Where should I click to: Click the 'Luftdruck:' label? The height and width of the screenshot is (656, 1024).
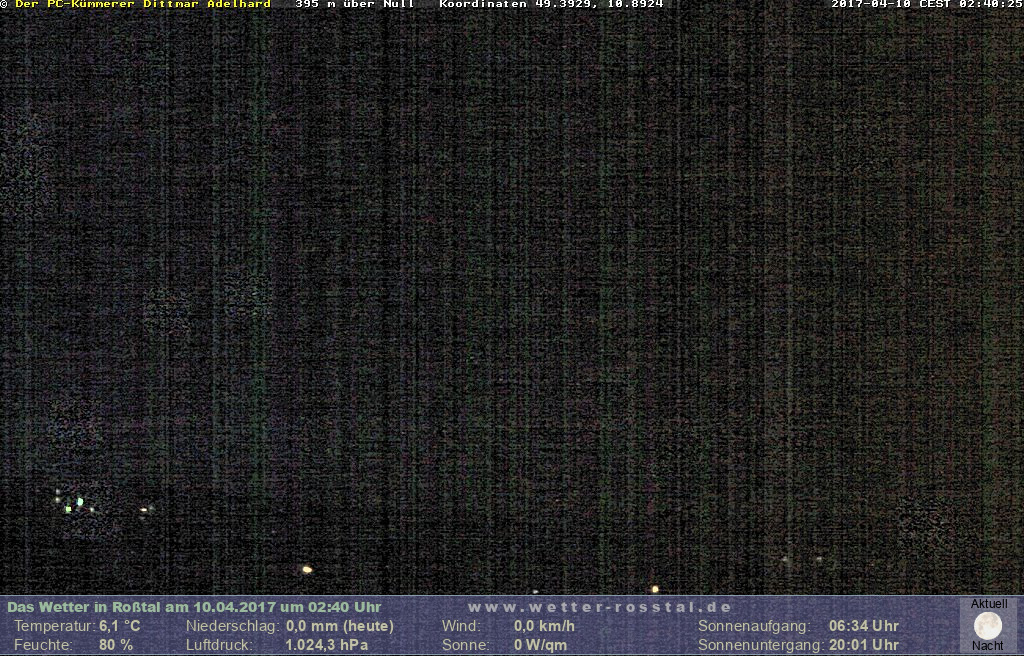219,645
